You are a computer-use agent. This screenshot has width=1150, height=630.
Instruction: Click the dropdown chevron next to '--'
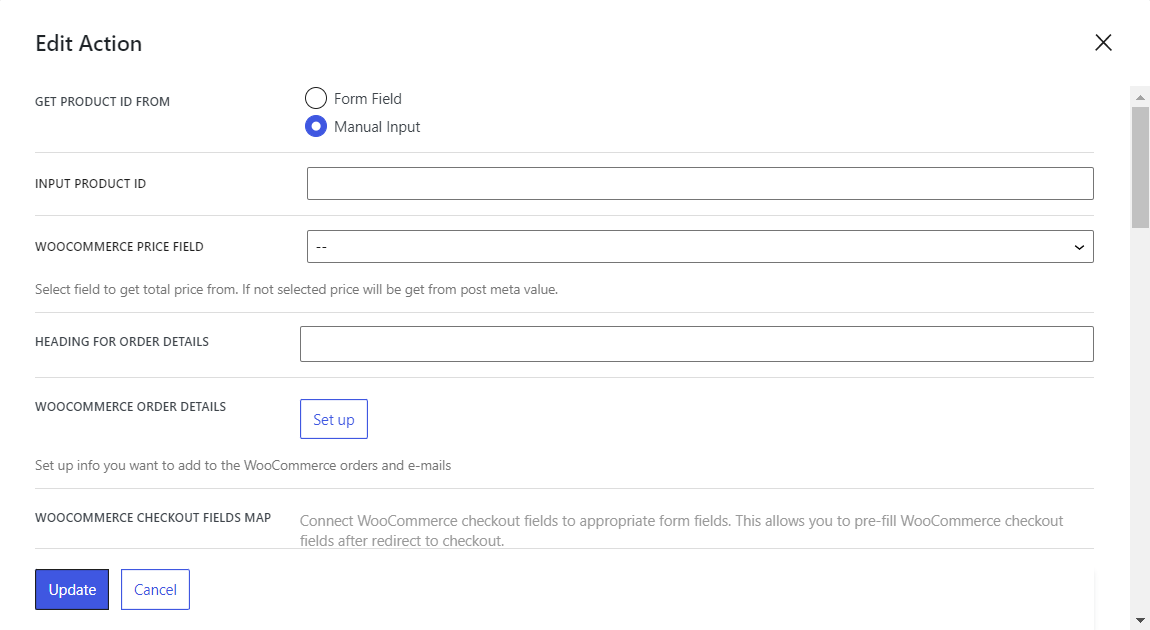click(x=1079, y=246)
